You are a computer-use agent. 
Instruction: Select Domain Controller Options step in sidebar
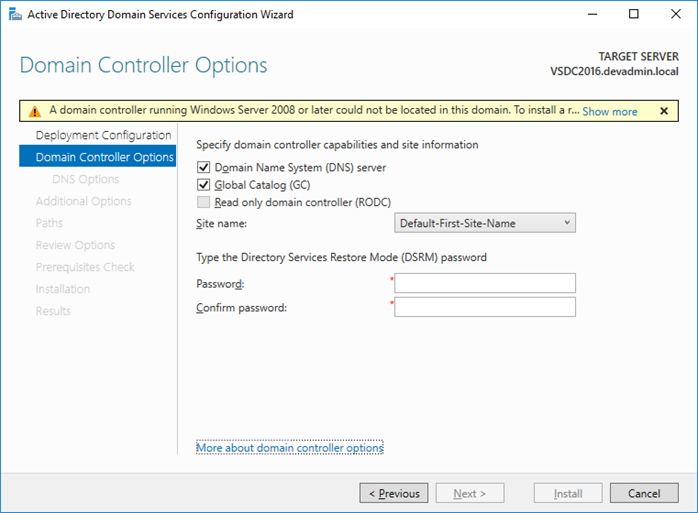click(97, 157)
